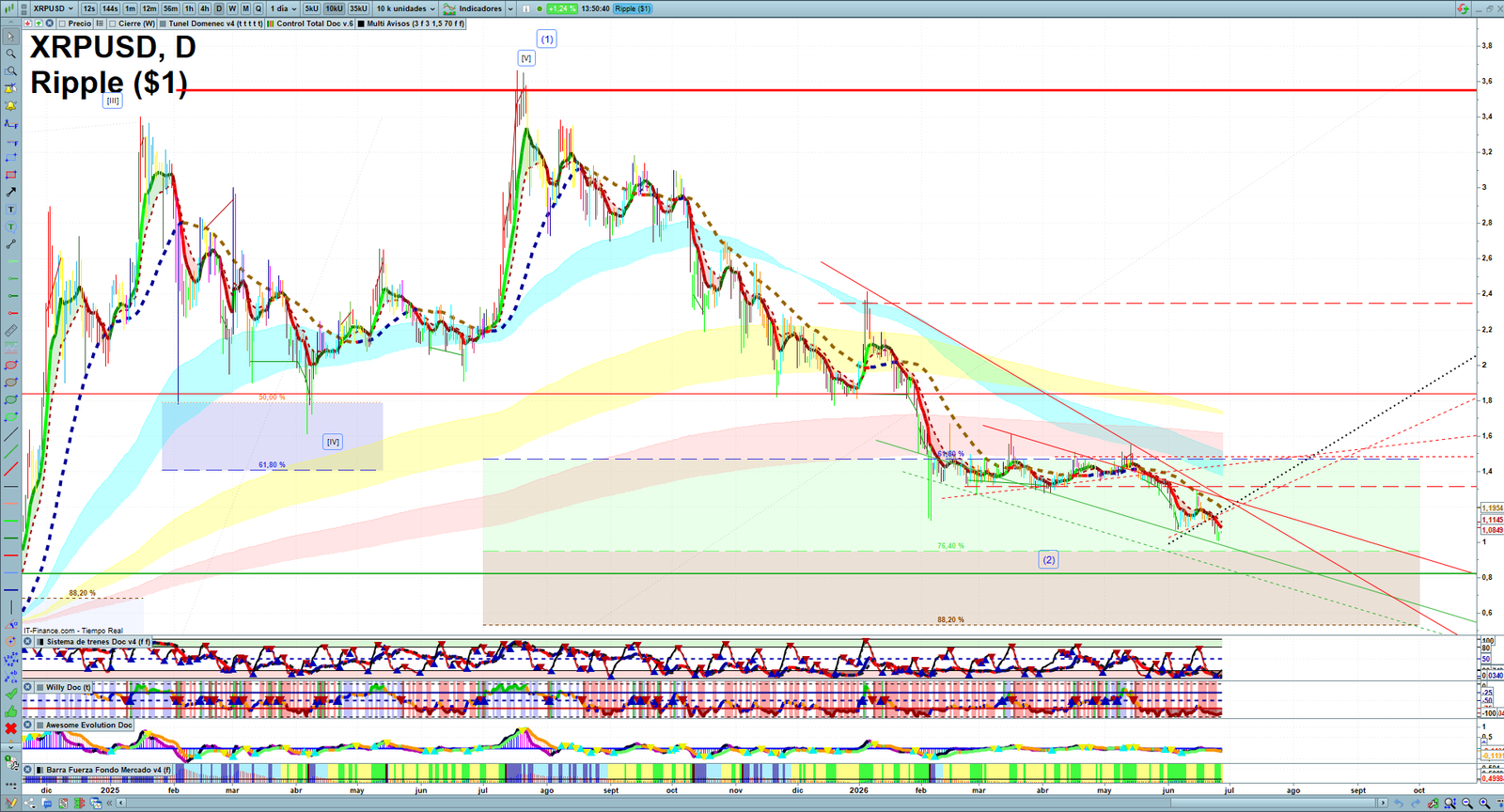This screenshot has height=812, width=1504.
Task: Select the 12m timeframe button
Action: (149, 8)
